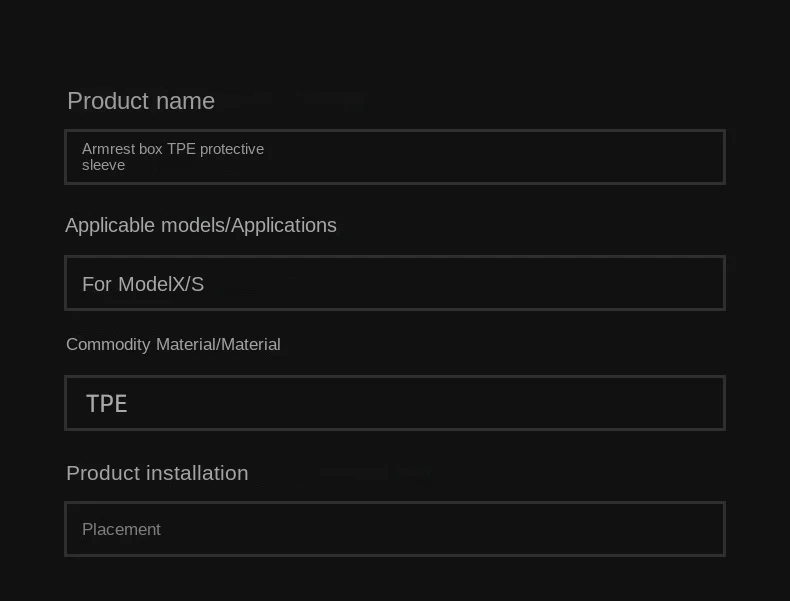Click the "Commodity Material/Material" label
This screenshot has width=790, height=601.
pos(173,344)
